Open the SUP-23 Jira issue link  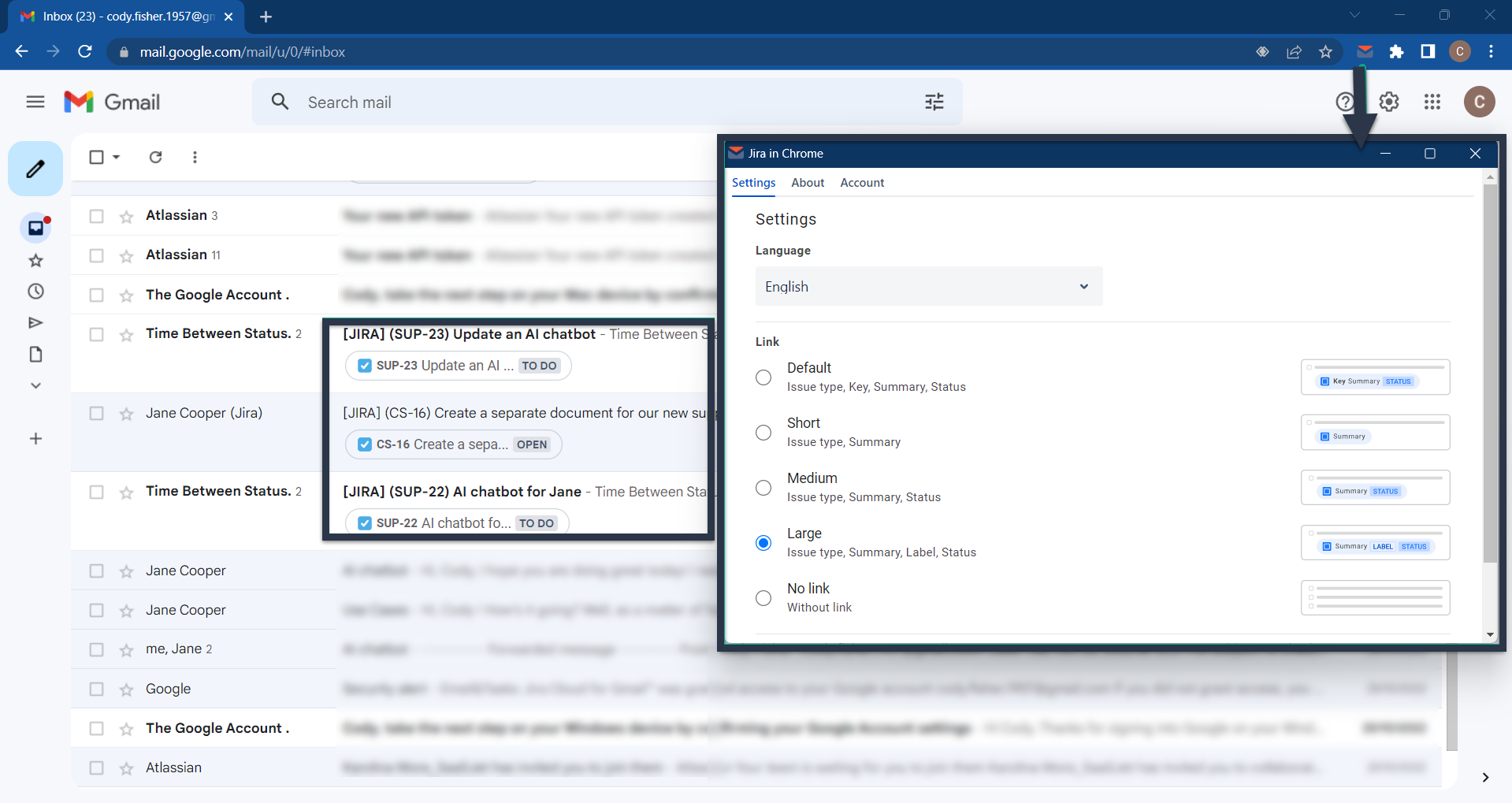point(457,365)
